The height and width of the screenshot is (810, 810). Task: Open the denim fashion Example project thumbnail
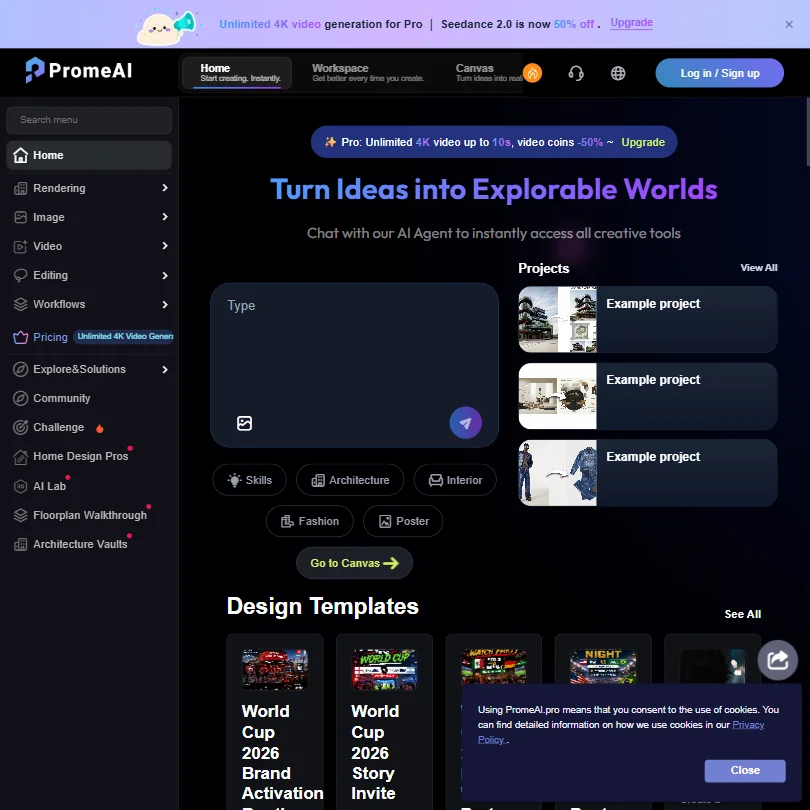click(557, 473)
